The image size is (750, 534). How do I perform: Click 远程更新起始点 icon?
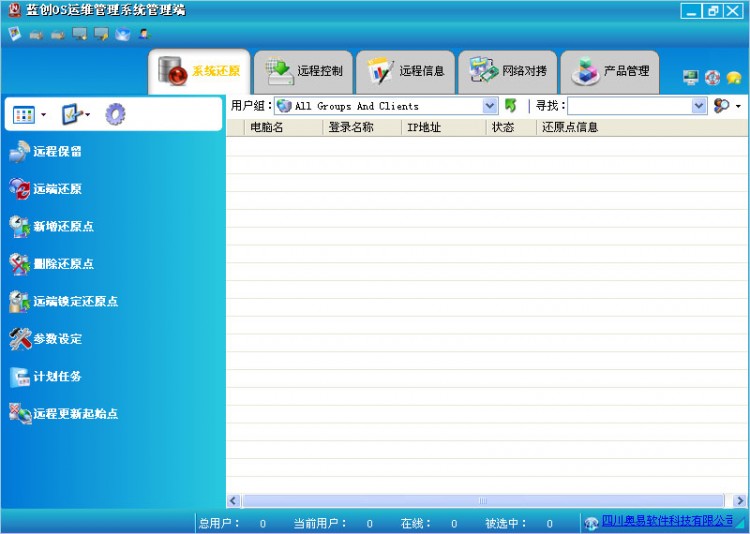[x=20, y=413]
